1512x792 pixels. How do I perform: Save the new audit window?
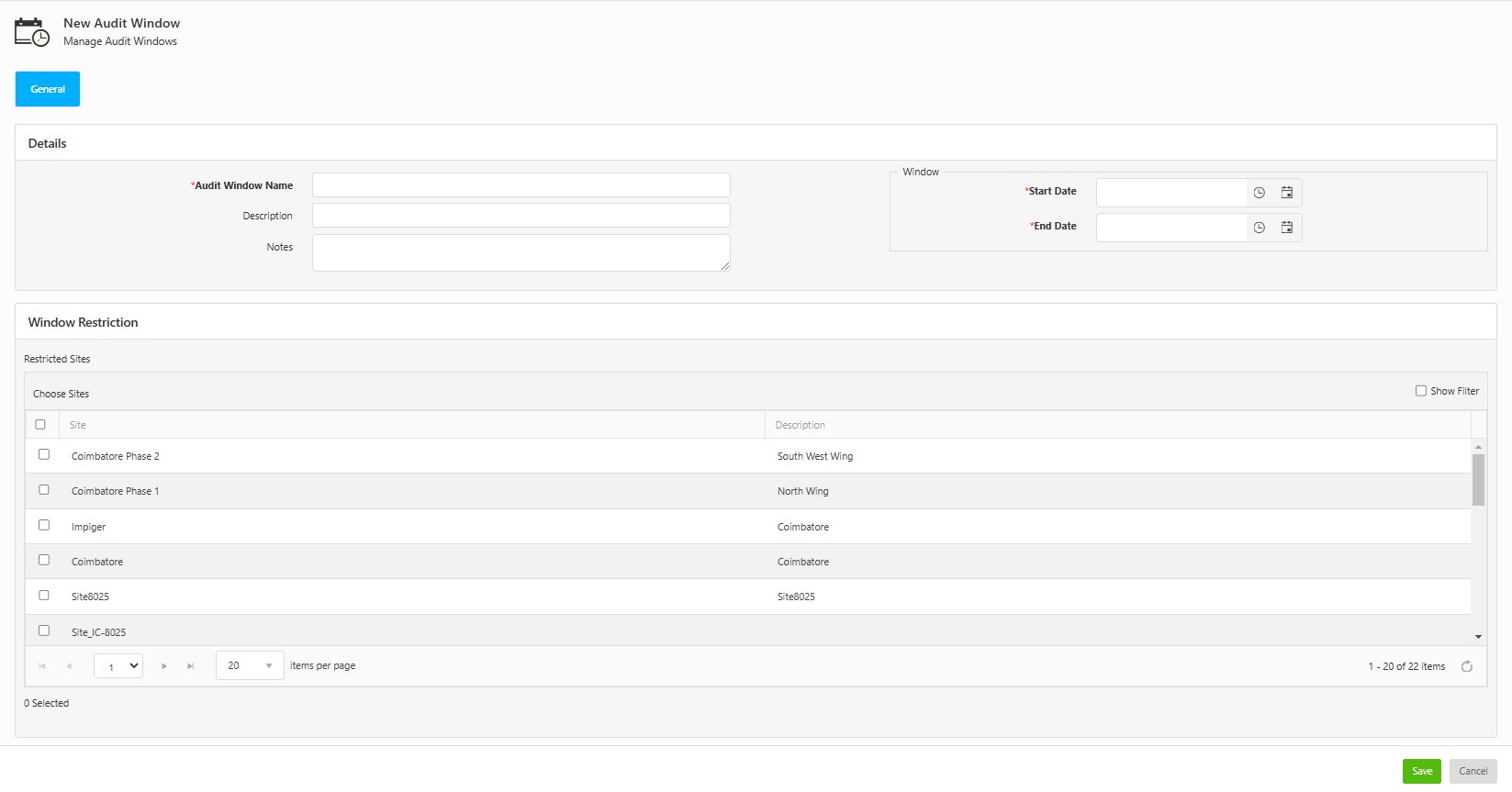coord(1421,771)
